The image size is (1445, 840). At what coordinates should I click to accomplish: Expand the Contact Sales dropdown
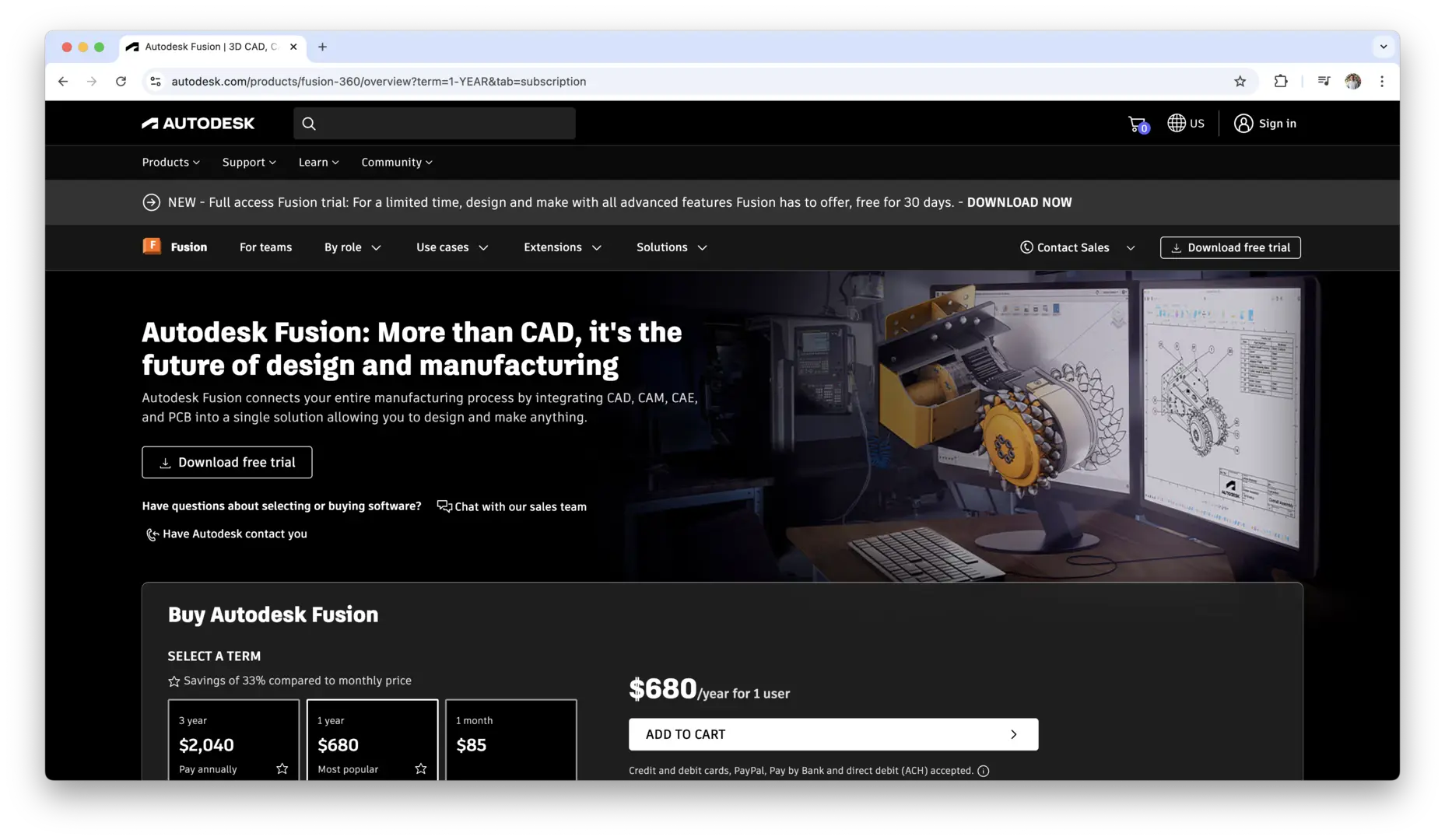(x=1078, y=247)
